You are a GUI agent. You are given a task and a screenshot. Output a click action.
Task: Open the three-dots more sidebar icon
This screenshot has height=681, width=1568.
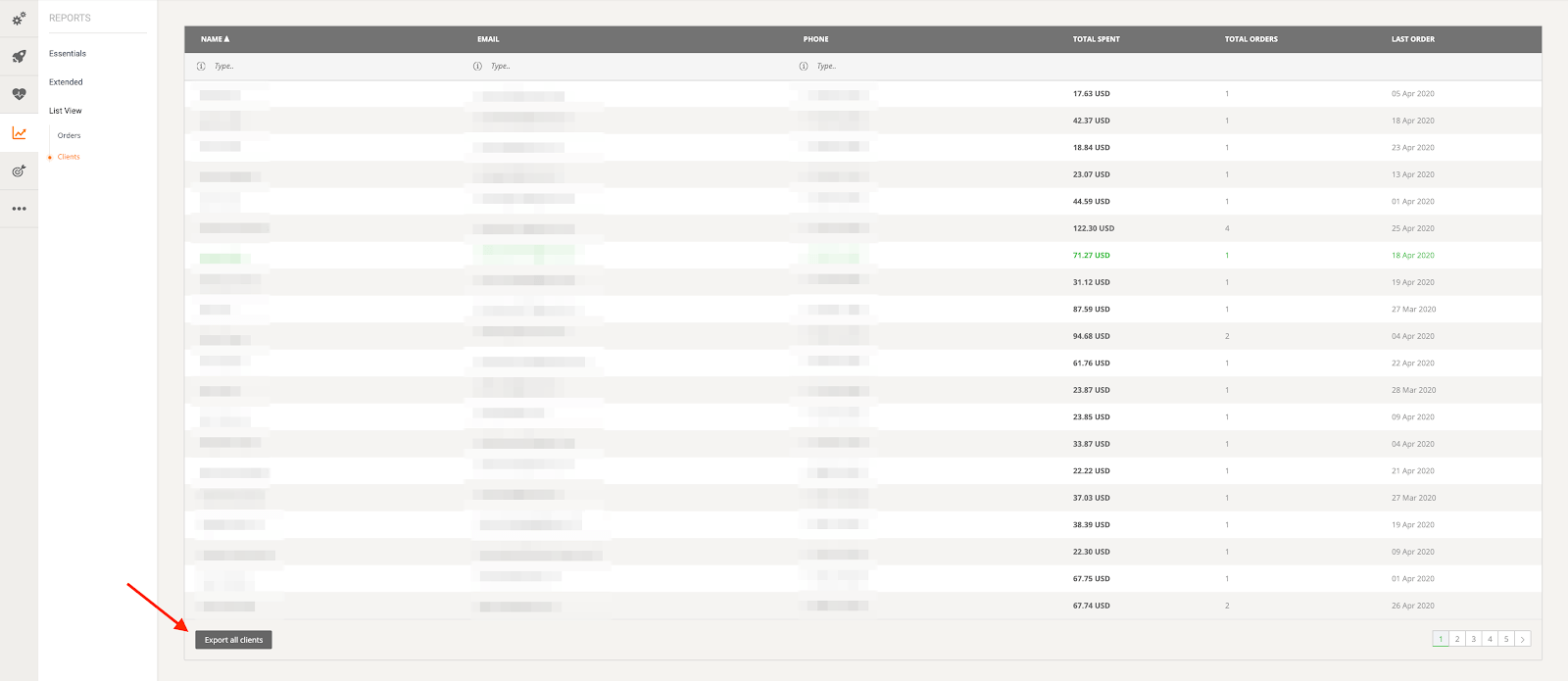coord(19,209)
